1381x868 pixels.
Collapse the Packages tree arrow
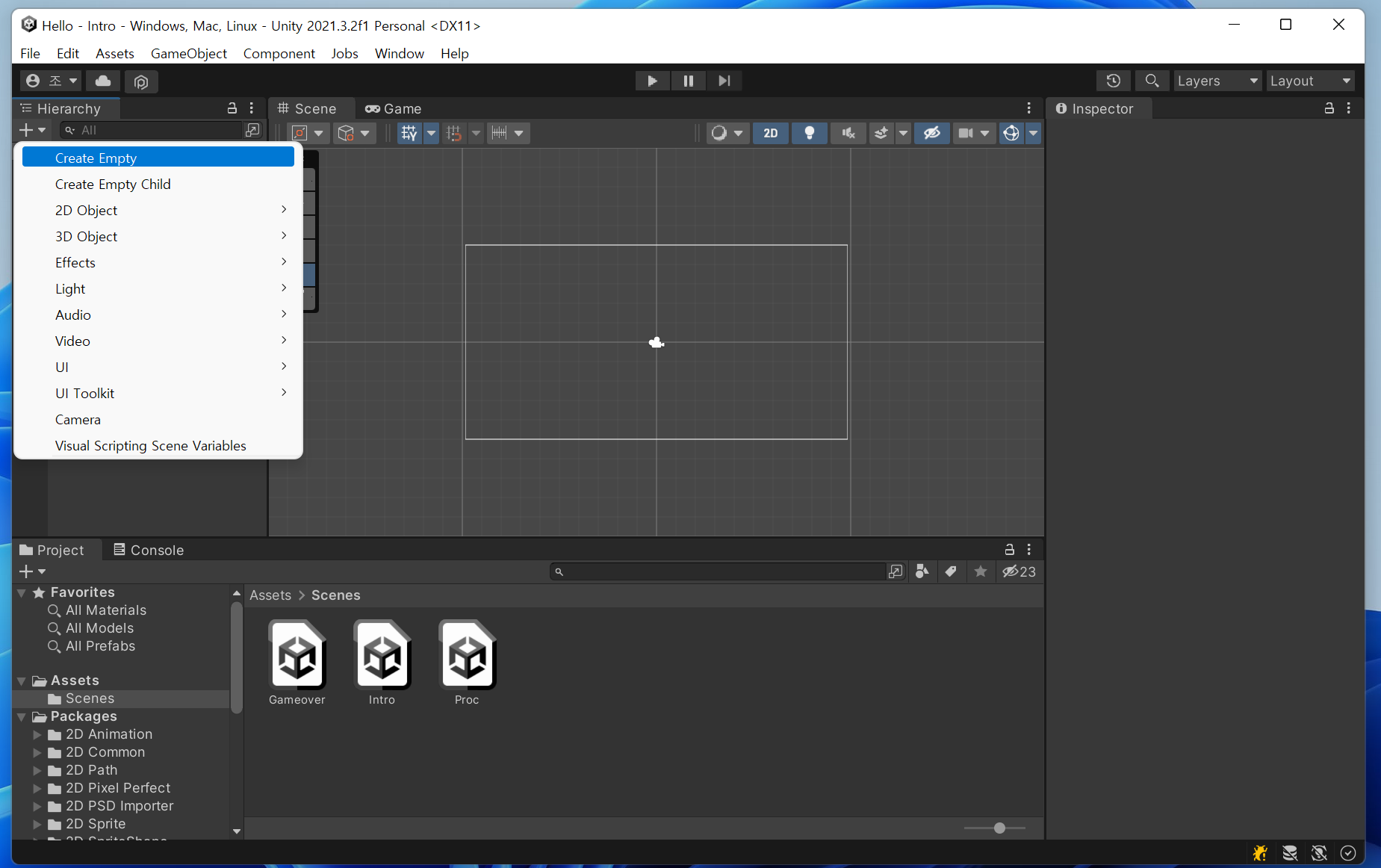(22, 716)
